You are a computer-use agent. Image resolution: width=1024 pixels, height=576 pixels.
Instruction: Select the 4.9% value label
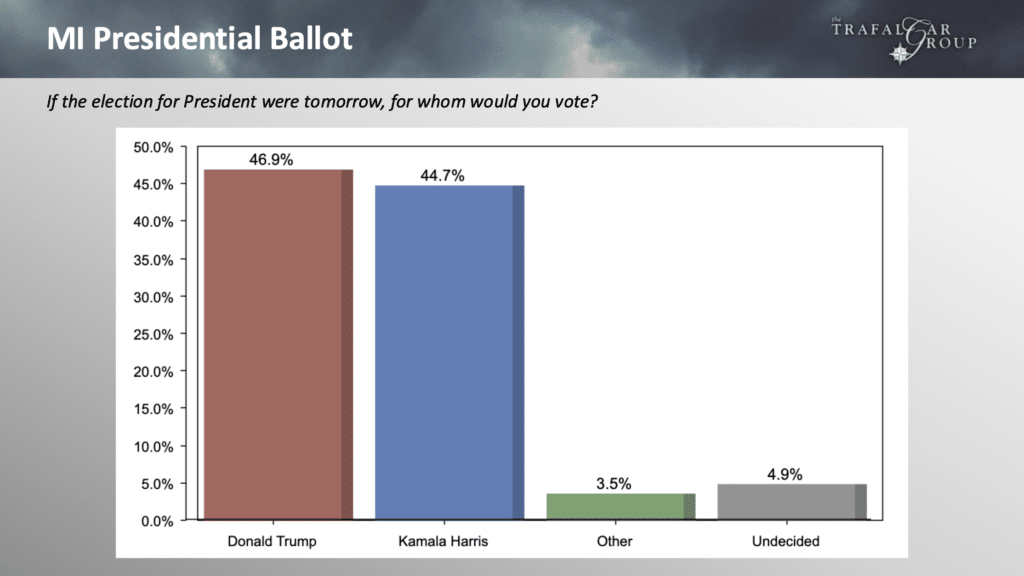[784, 473]
